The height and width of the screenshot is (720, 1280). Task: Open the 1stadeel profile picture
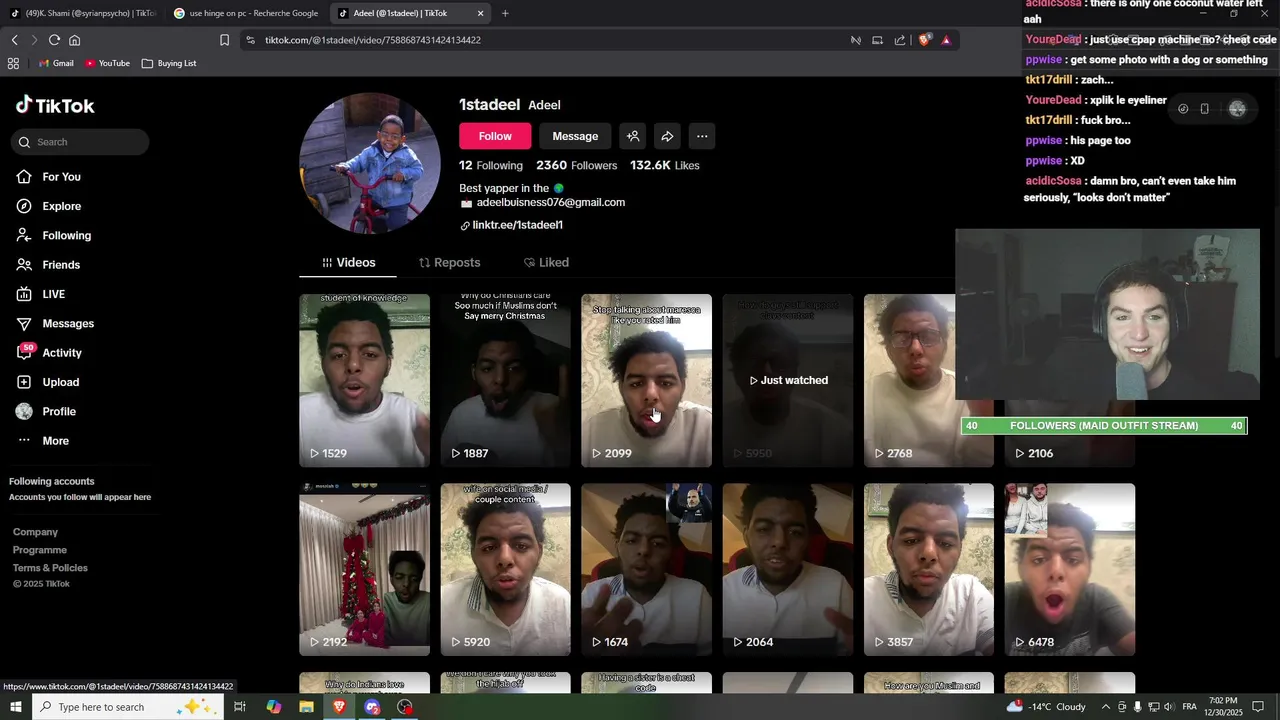pyautogui.click(x=370, y=163)
